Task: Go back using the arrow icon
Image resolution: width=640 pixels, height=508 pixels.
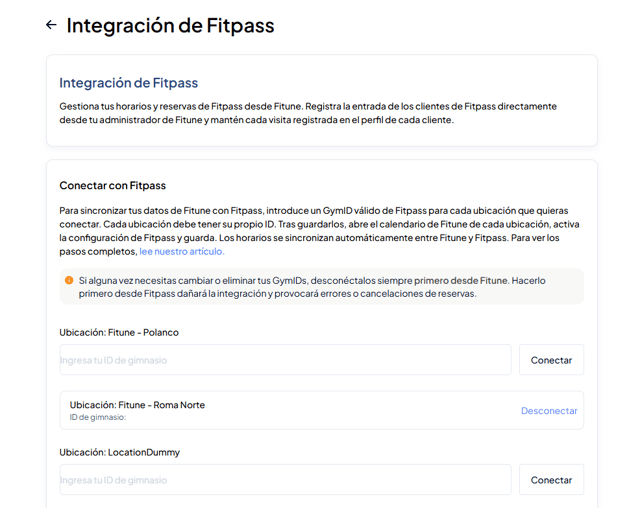Action: point(51,25)
